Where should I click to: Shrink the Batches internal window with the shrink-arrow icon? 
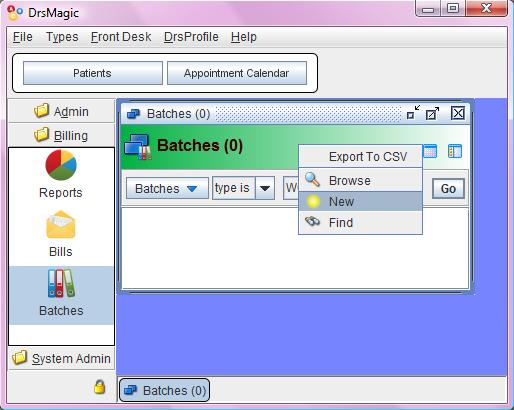tap(414, 113)
